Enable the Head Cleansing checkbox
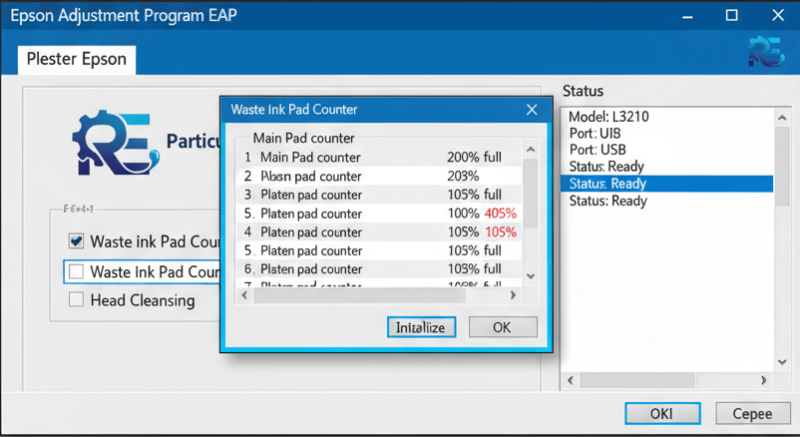This screenshot has height=437, width=800. (77, 299)
